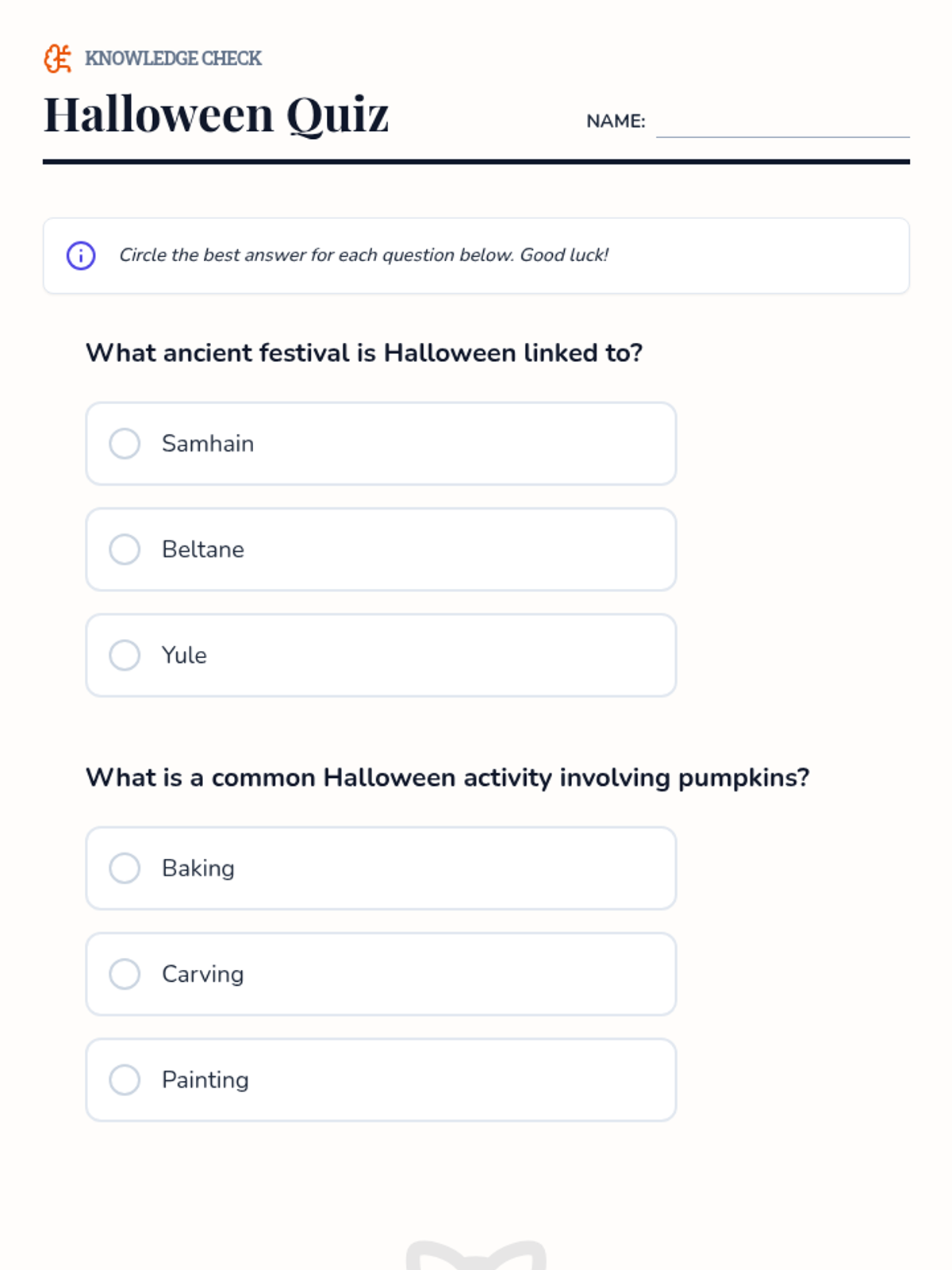Click the pumpkins activity question heading
This screenshot has width=952, height=1270.
(x=447, y=777)
